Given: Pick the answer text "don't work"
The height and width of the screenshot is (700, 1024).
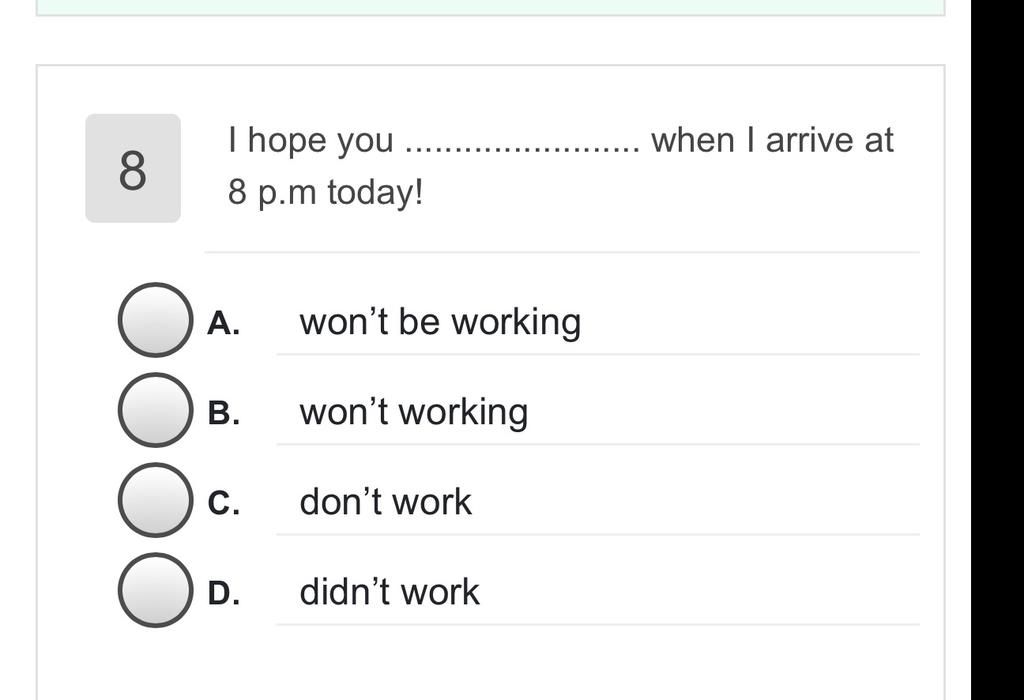Looking at the screenshot, I should click(x=385, y=501).
